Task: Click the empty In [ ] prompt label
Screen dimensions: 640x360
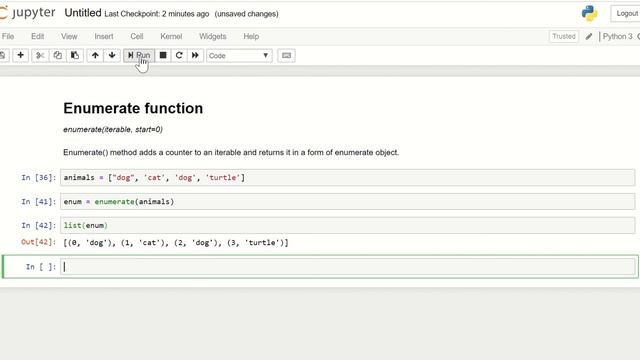Action: click(41, 267)
